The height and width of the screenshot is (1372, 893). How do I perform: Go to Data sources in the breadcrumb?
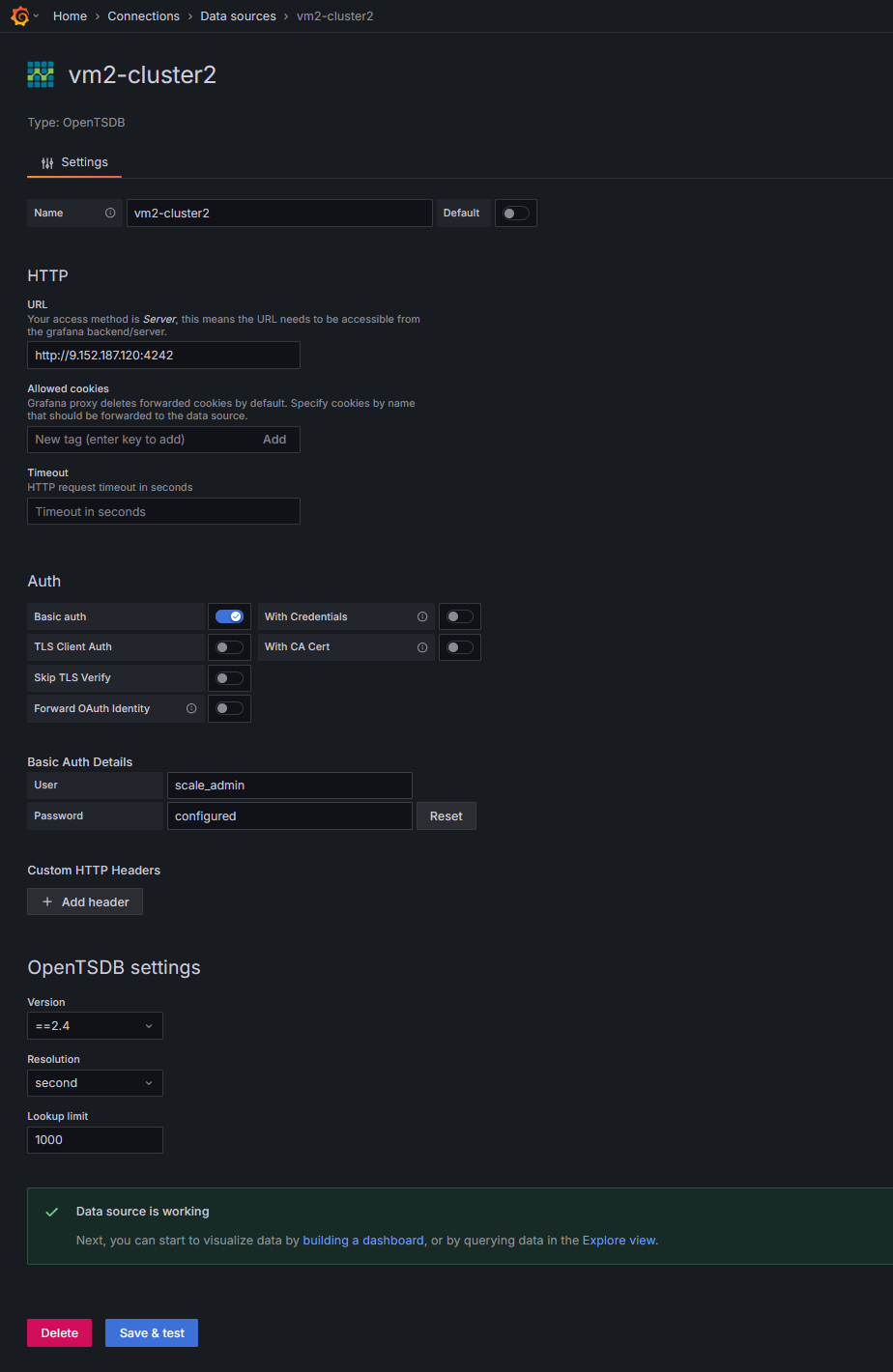(238, 16)
